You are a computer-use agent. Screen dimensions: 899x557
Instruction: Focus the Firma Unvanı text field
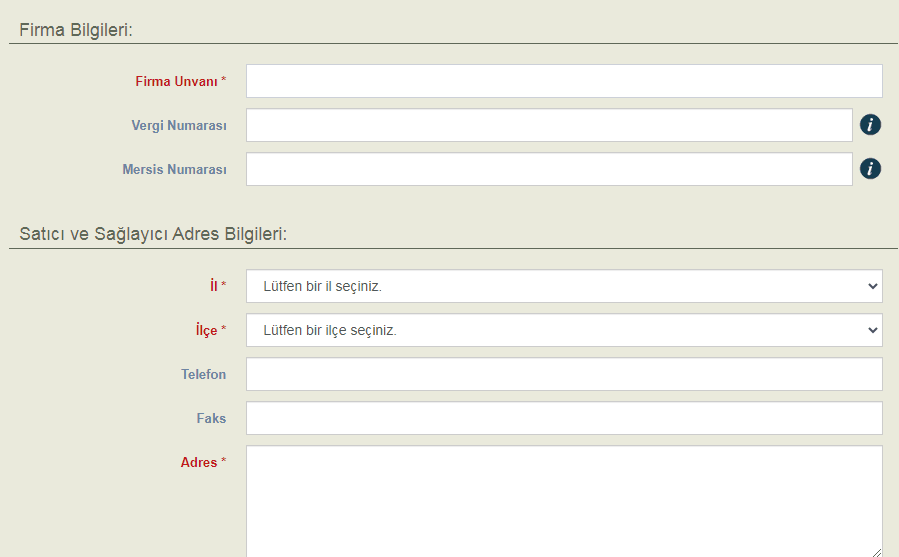click(564, 81)
